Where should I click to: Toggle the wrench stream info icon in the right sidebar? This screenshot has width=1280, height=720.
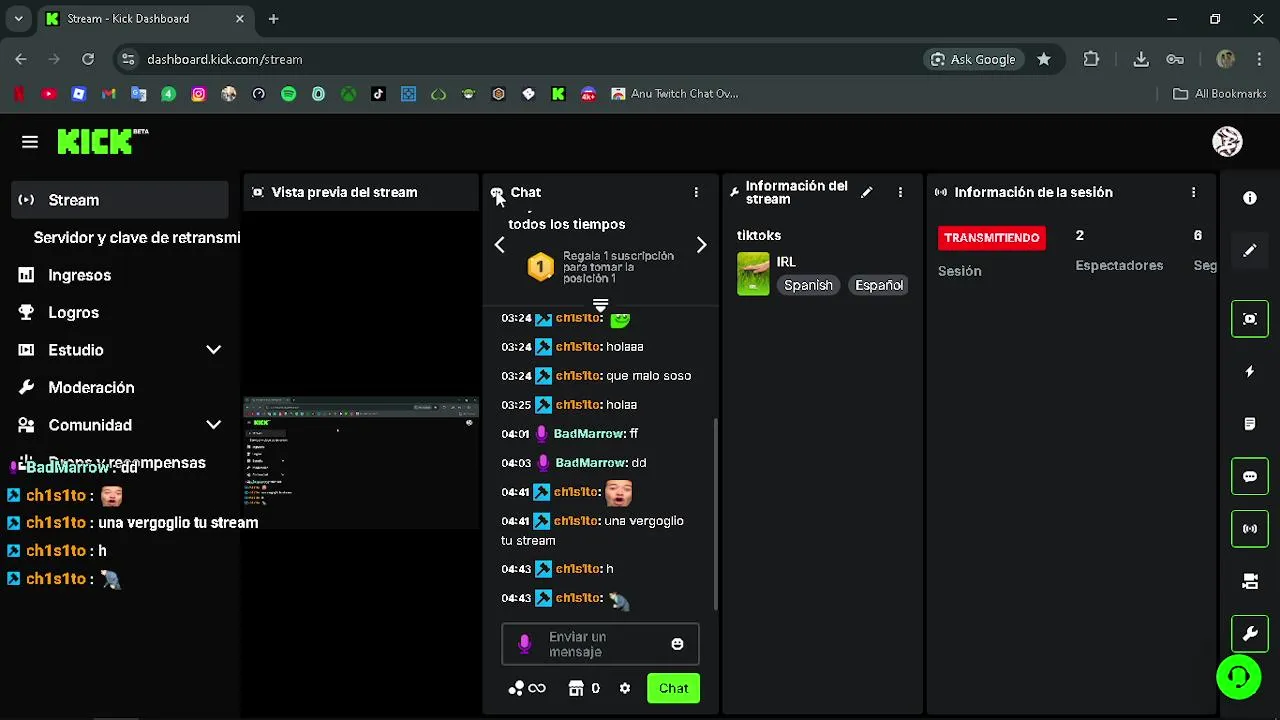pos(1250,634)
